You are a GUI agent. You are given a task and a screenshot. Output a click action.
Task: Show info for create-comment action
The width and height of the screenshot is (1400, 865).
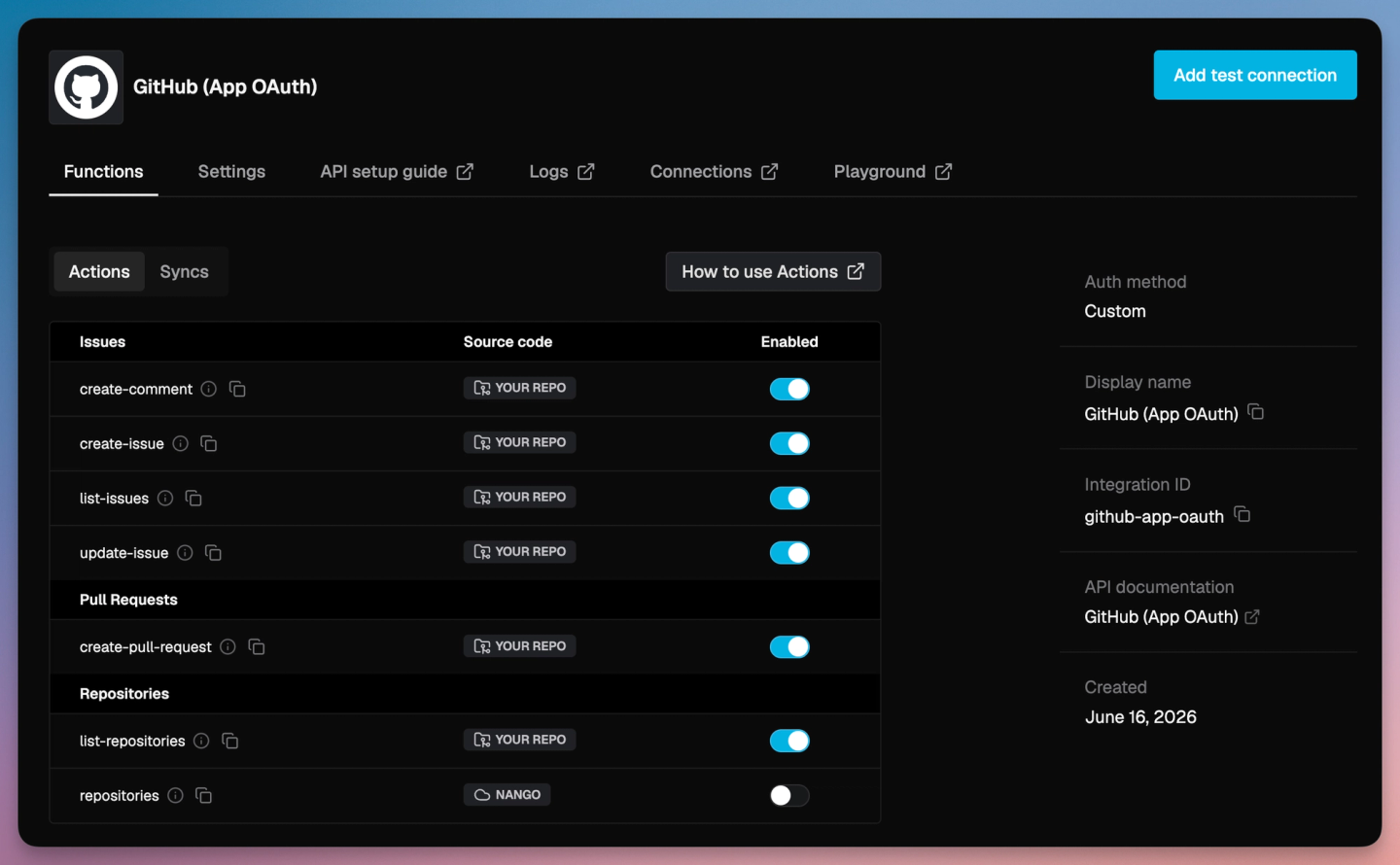tap(208, 389)
